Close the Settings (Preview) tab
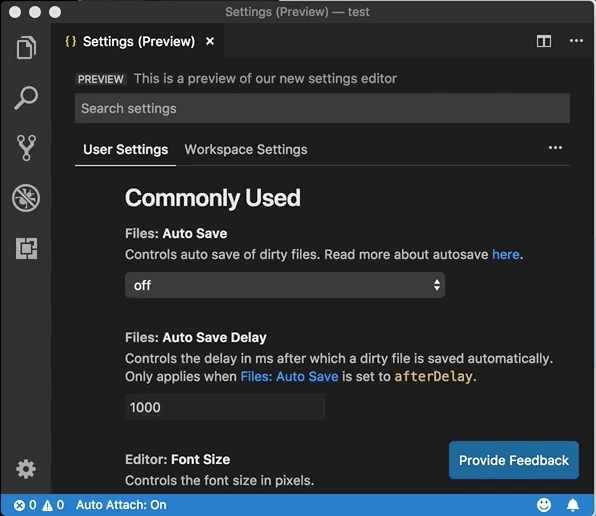Image resolution: width=596 pixels, height=516 pixels. tap(210, 41)
